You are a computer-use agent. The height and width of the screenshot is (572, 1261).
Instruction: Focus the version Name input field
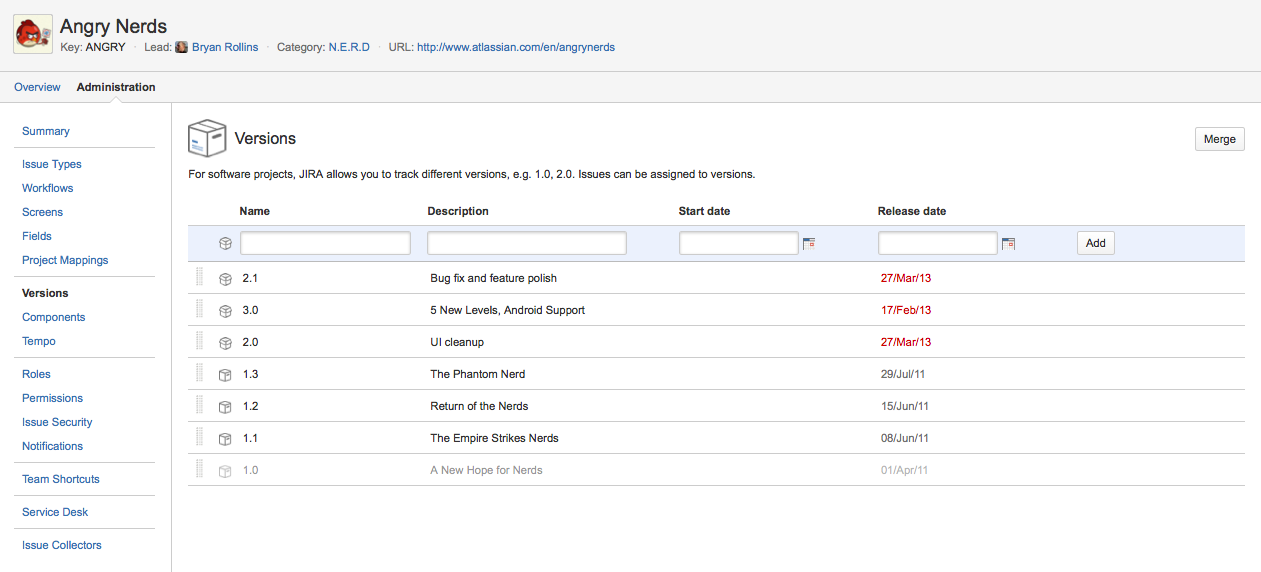(x=325, y=243)
